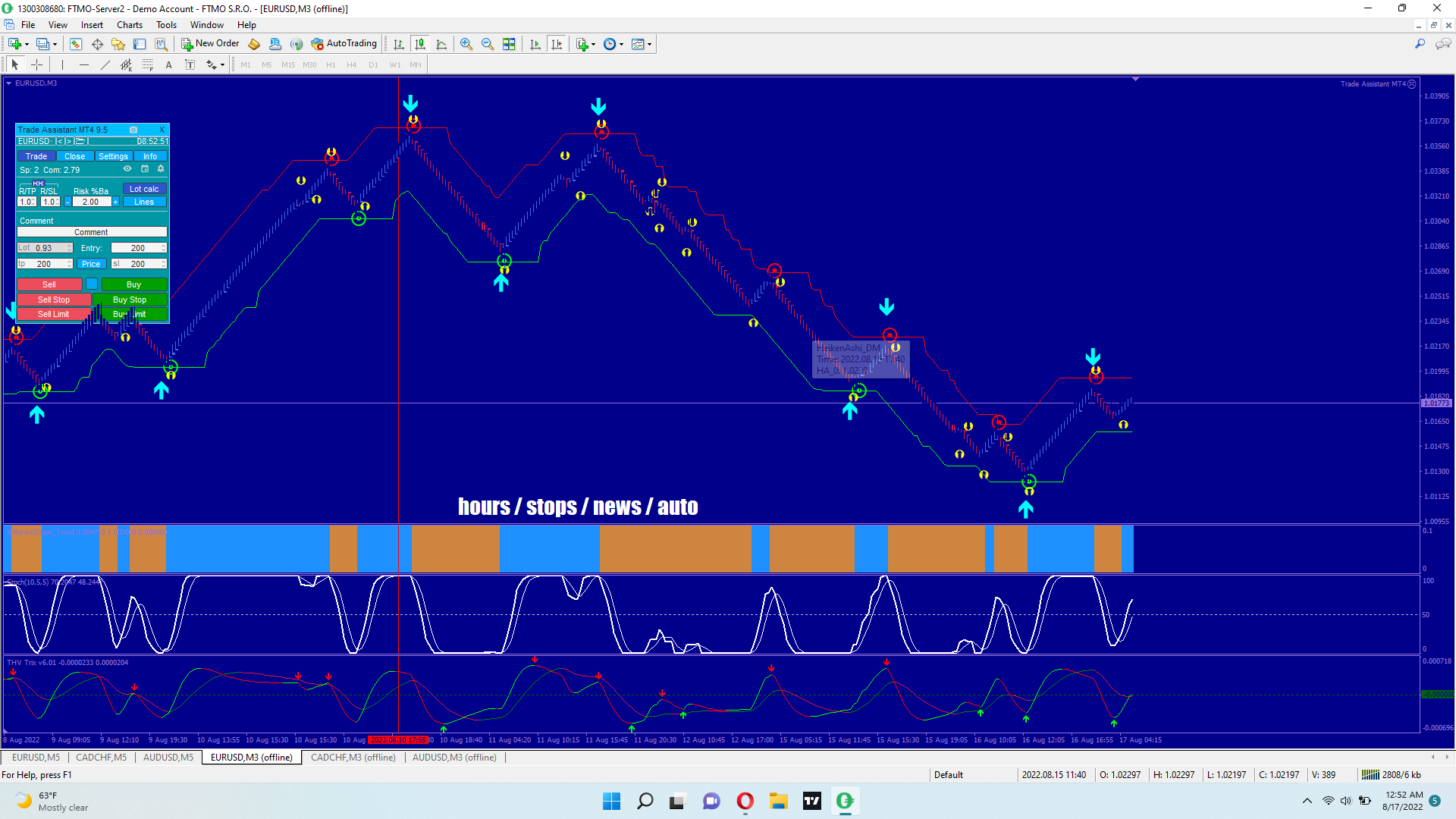Increase Risk % with the plus button

(115, 202)
